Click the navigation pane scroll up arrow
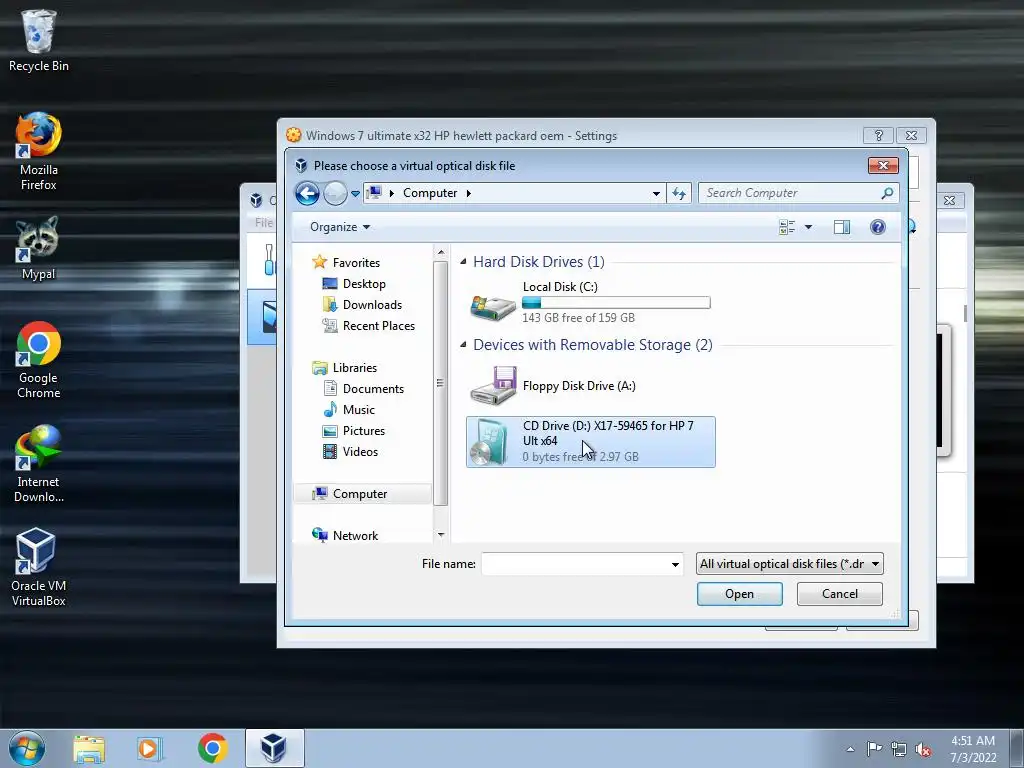 coord(441,252)
